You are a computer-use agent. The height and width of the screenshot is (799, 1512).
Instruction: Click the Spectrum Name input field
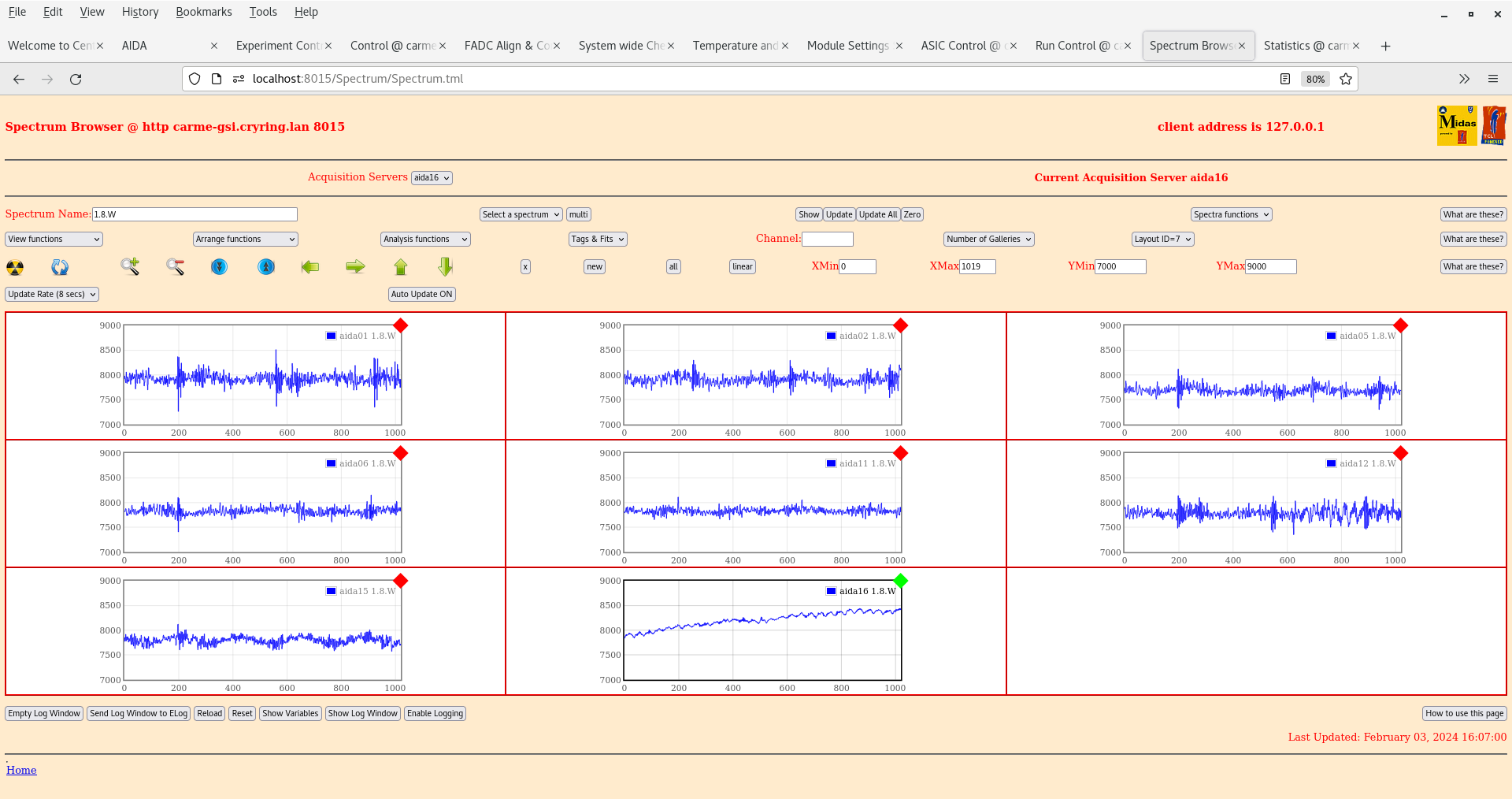pos(195,214)
